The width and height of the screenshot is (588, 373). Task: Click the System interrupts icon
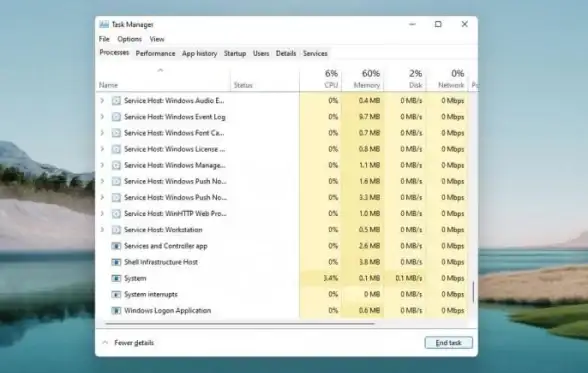pos(116,294)
